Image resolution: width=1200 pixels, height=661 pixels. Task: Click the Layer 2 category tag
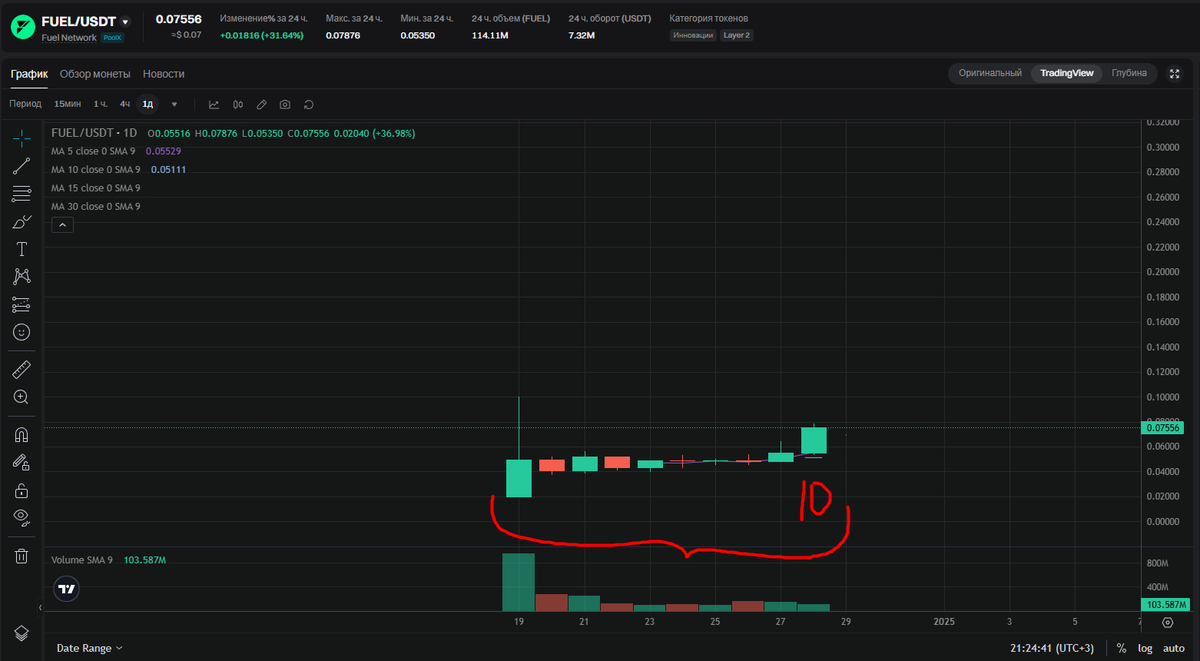point(737,35)
